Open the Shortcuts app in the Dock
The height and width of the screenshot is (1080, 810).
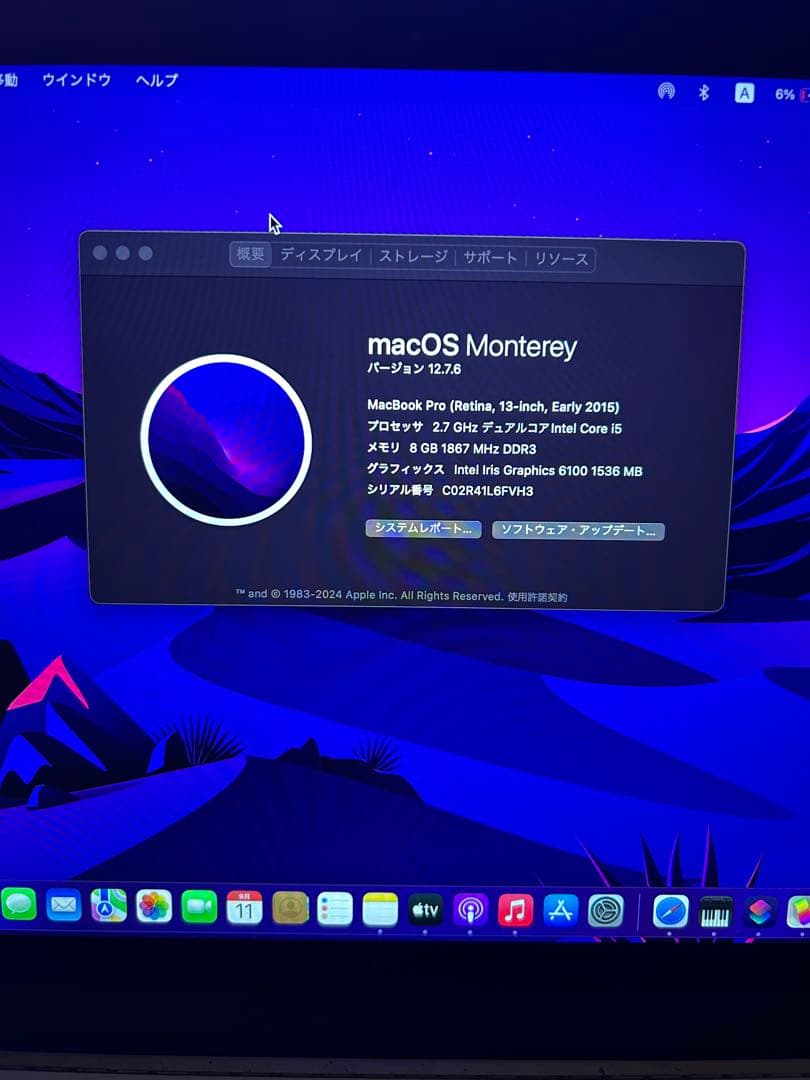pos(760,913)
